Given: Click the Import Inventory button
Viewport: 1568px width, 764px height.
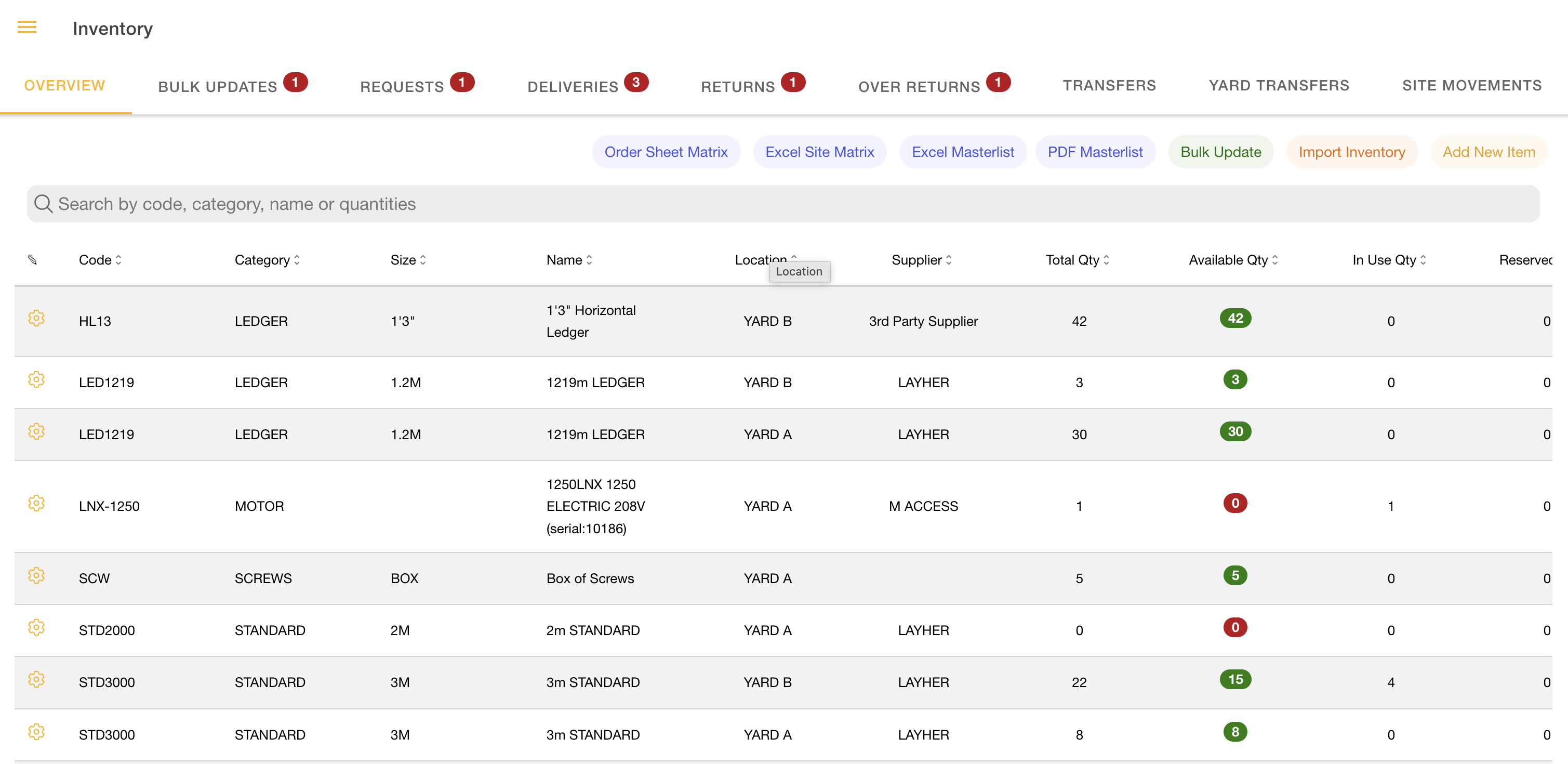Looking at the screenshot, I should coord(1351,152).
